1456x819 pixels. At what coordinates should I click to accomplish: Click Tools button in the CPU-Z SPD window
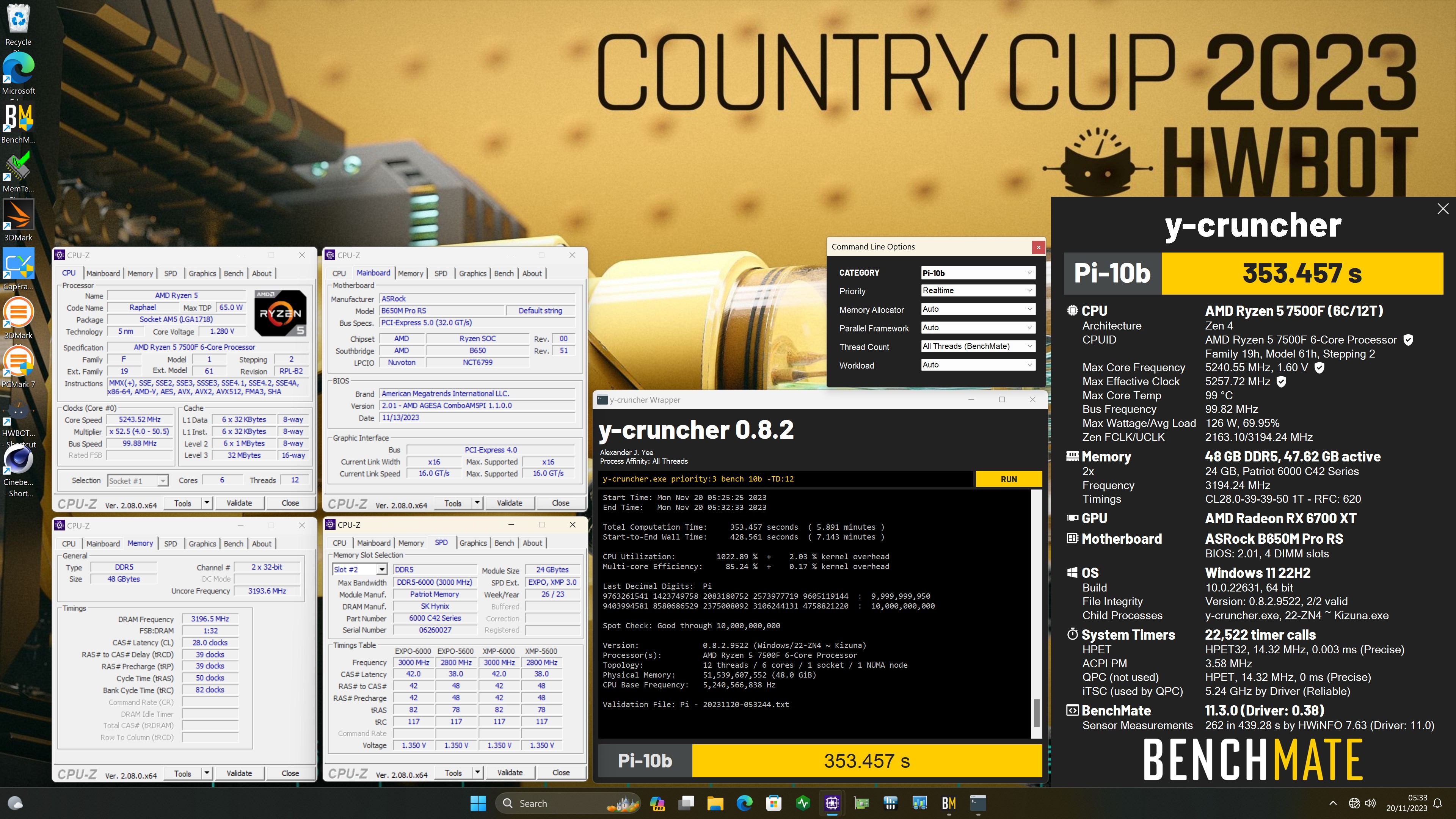tap(453, 773)
